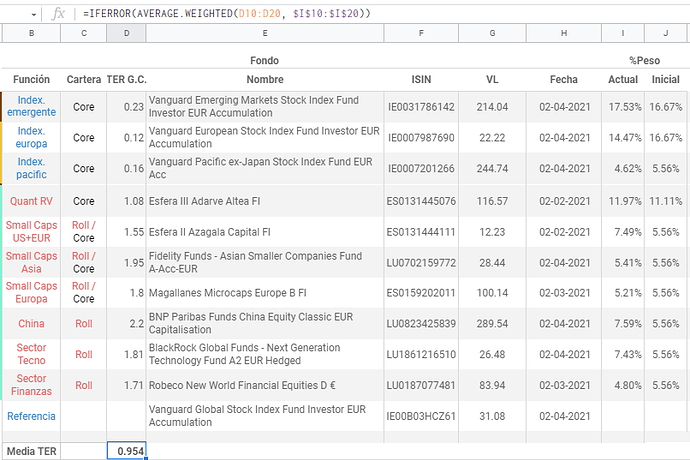Viewport: 690px width, 460px height.
Task: Click the %Peso header cell
Action: coord(646,61)
